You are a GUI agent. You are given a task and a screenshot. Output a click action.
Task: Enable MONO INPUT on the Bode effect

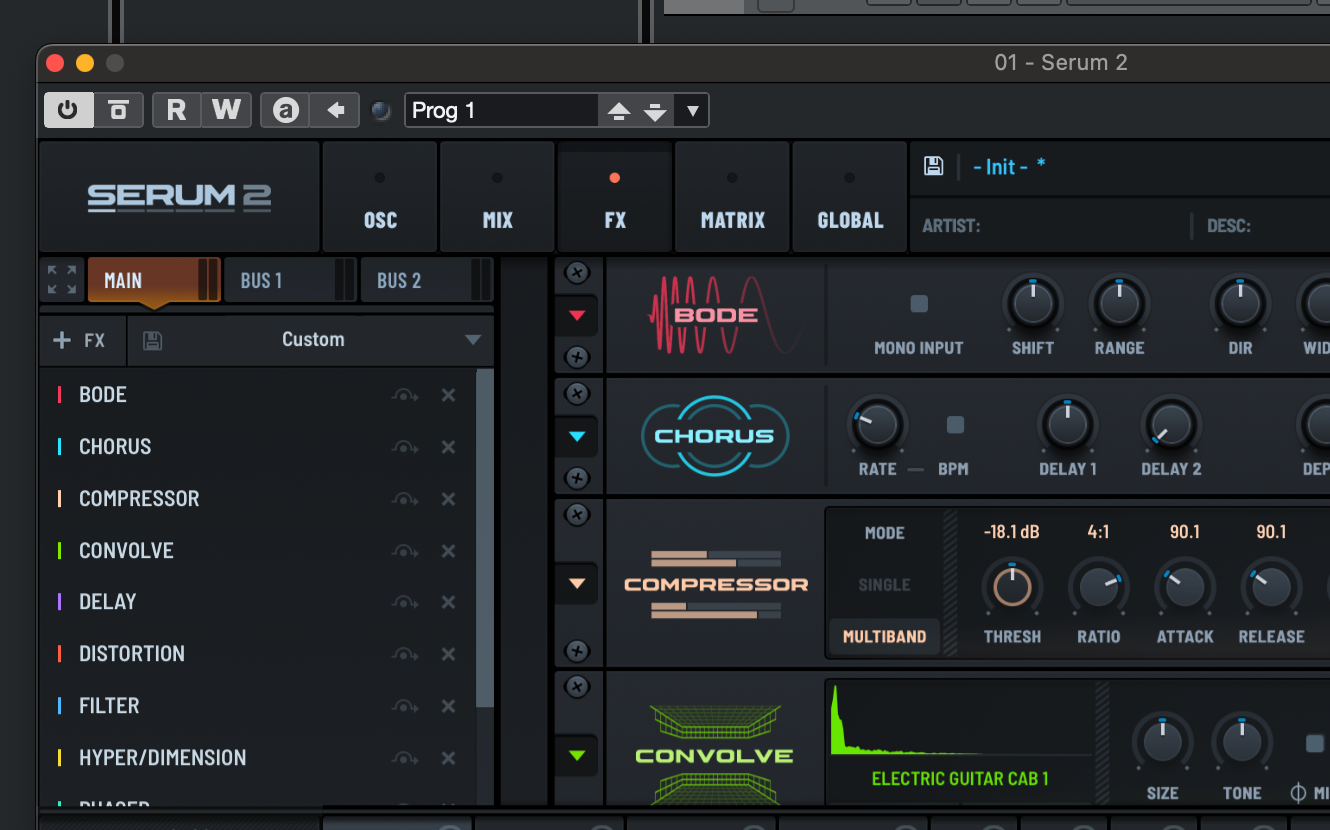pos(918,303)
